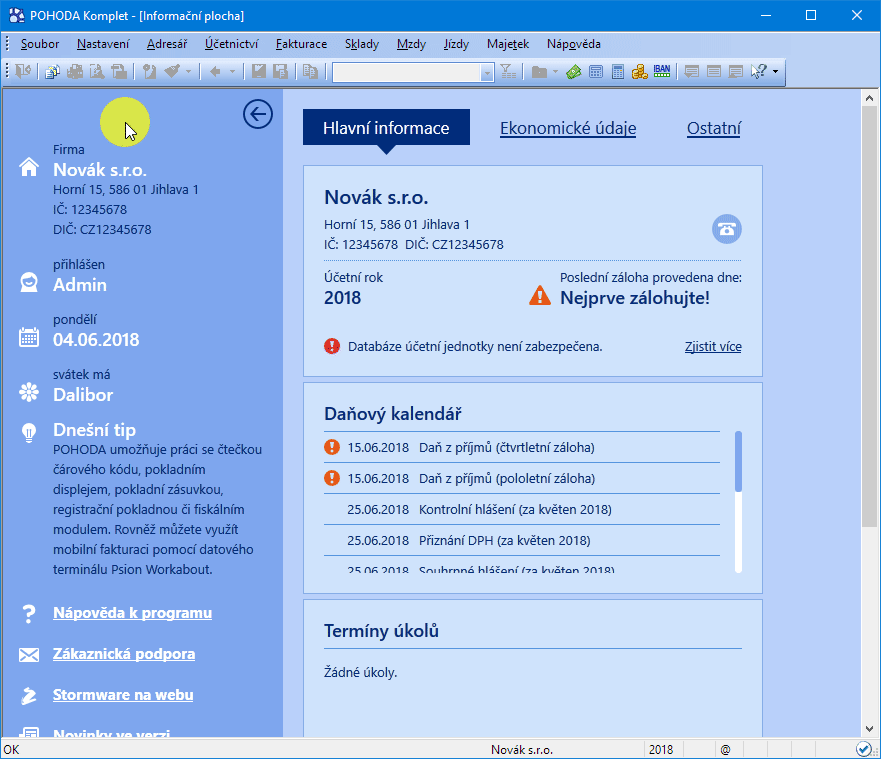
Task: Open the Sklady menu
Action: pyautogui.click(x=362, y=44)
